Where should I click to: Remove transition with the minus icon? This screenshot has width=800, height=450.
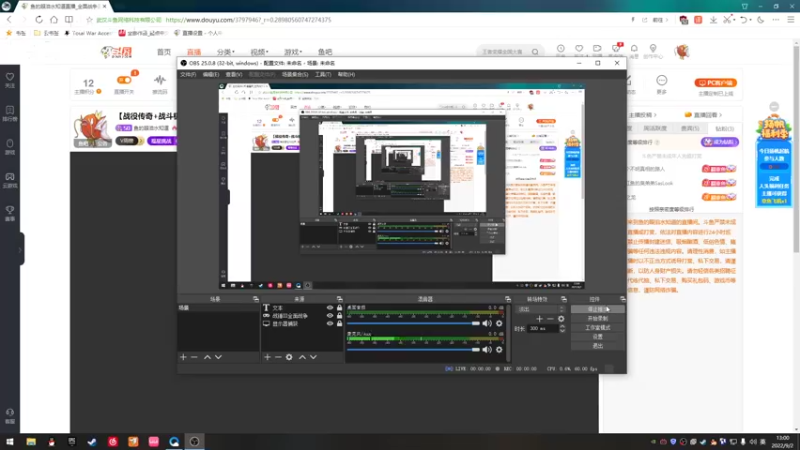[x=550, y=319]
